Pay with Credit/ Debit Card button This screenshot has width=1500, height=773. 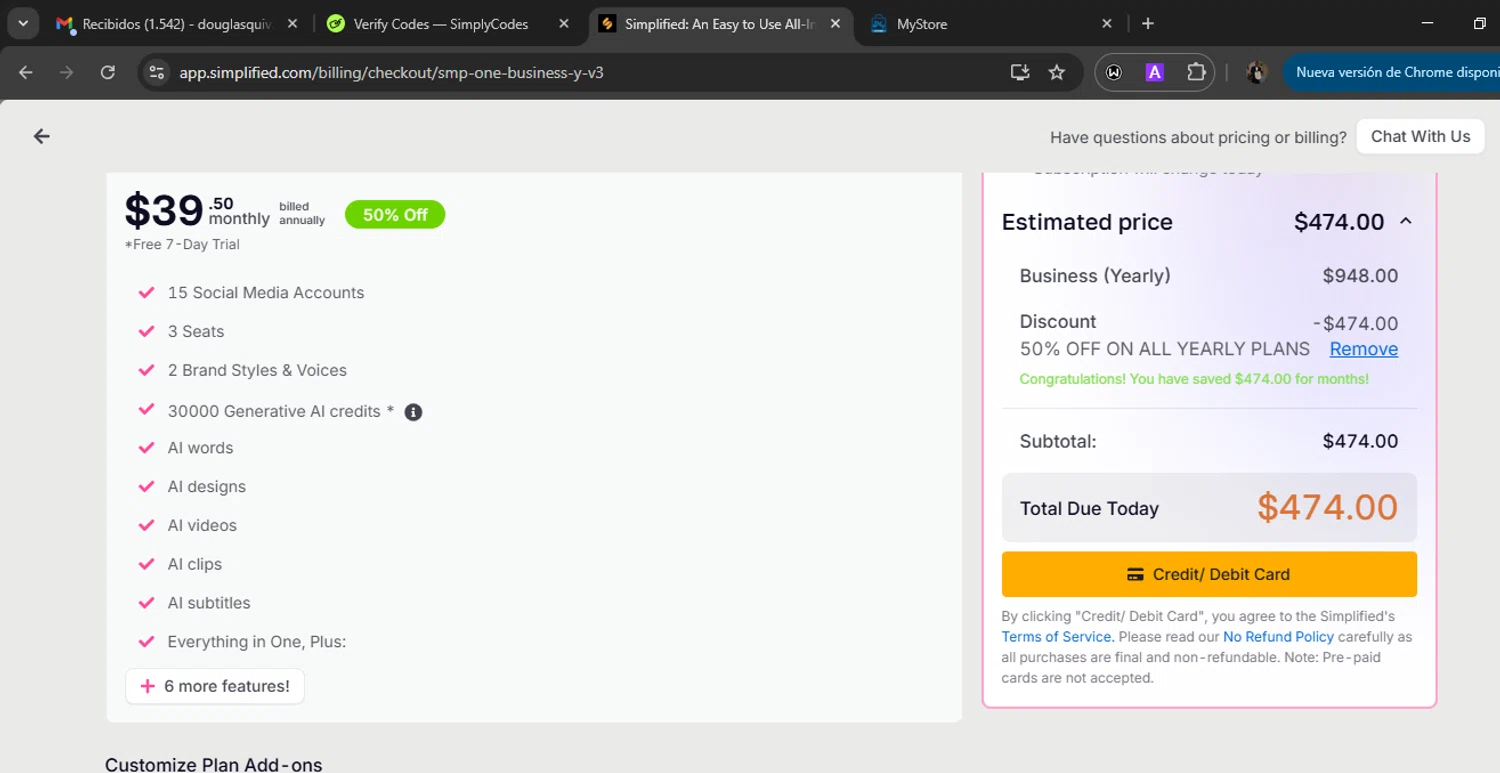point(1209,574)
